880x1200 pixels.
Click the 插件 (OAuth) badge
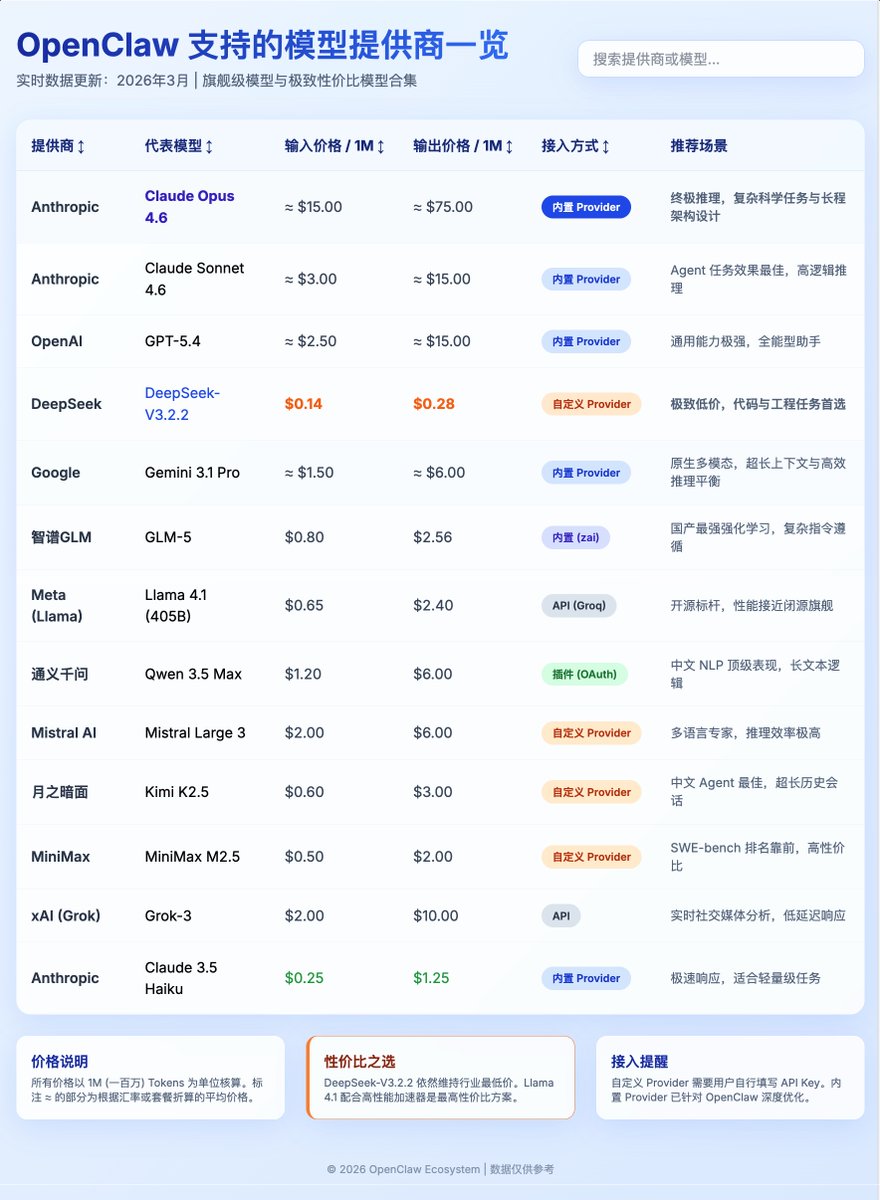click(584, 674)
